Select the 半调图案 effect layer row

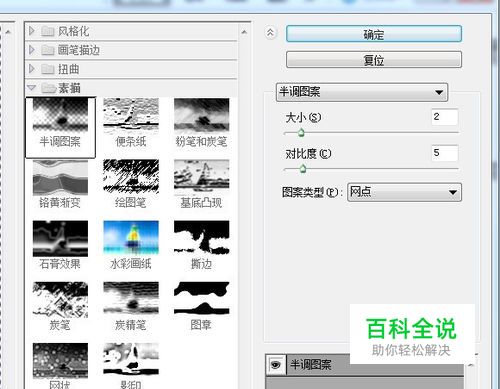click(364, 365)
